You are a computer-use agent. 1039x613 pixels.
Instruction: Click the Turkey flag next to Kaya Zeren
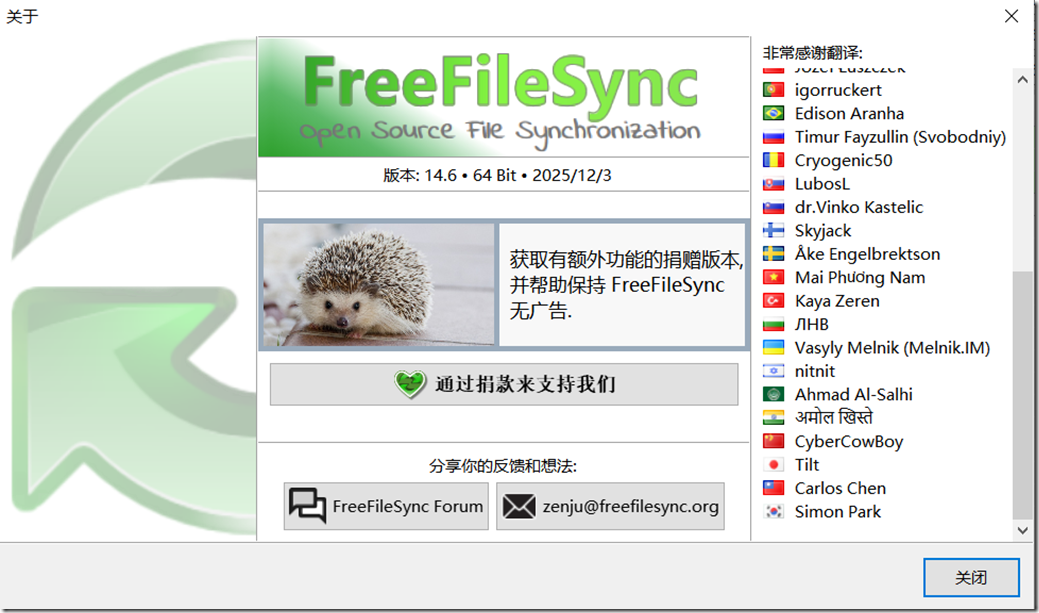tap(773, 301)
